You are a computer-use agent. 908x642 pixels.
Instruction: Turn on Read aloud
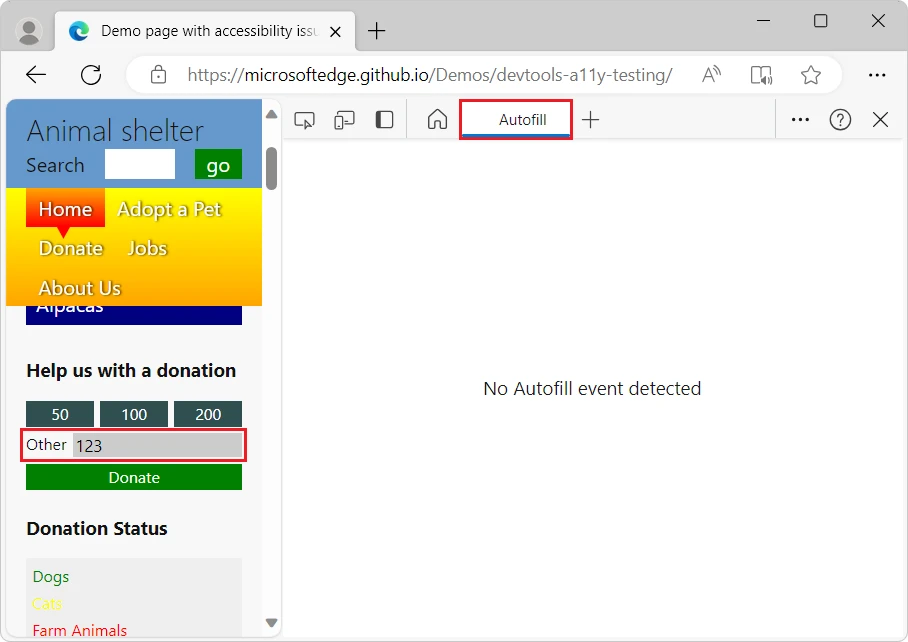pyautogui.click(x=711, y=75)
